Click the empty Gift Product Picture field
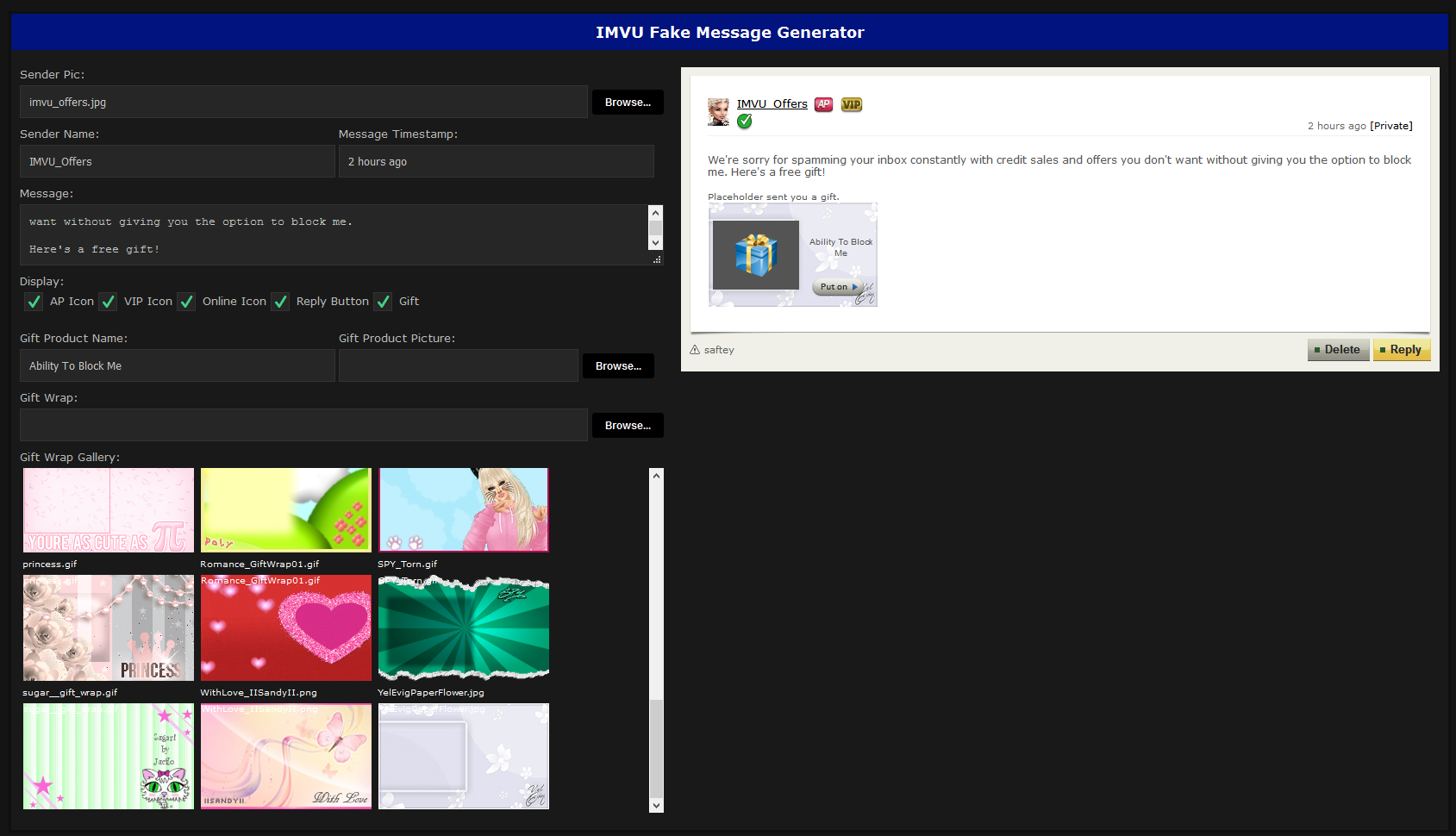 459,365
